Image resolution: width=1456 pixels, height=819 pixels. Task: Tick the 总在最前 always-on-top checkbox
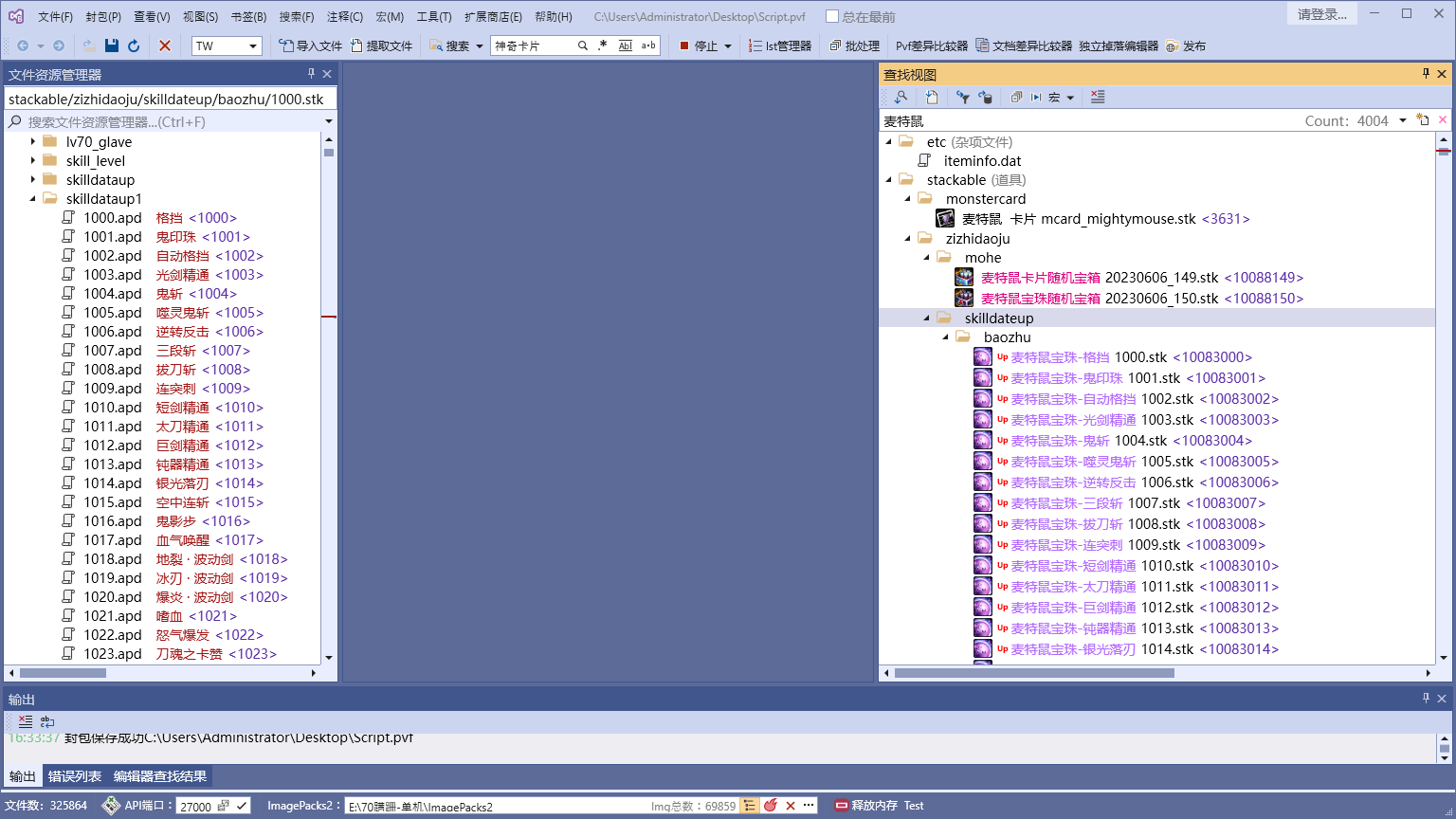click(832, 16)
